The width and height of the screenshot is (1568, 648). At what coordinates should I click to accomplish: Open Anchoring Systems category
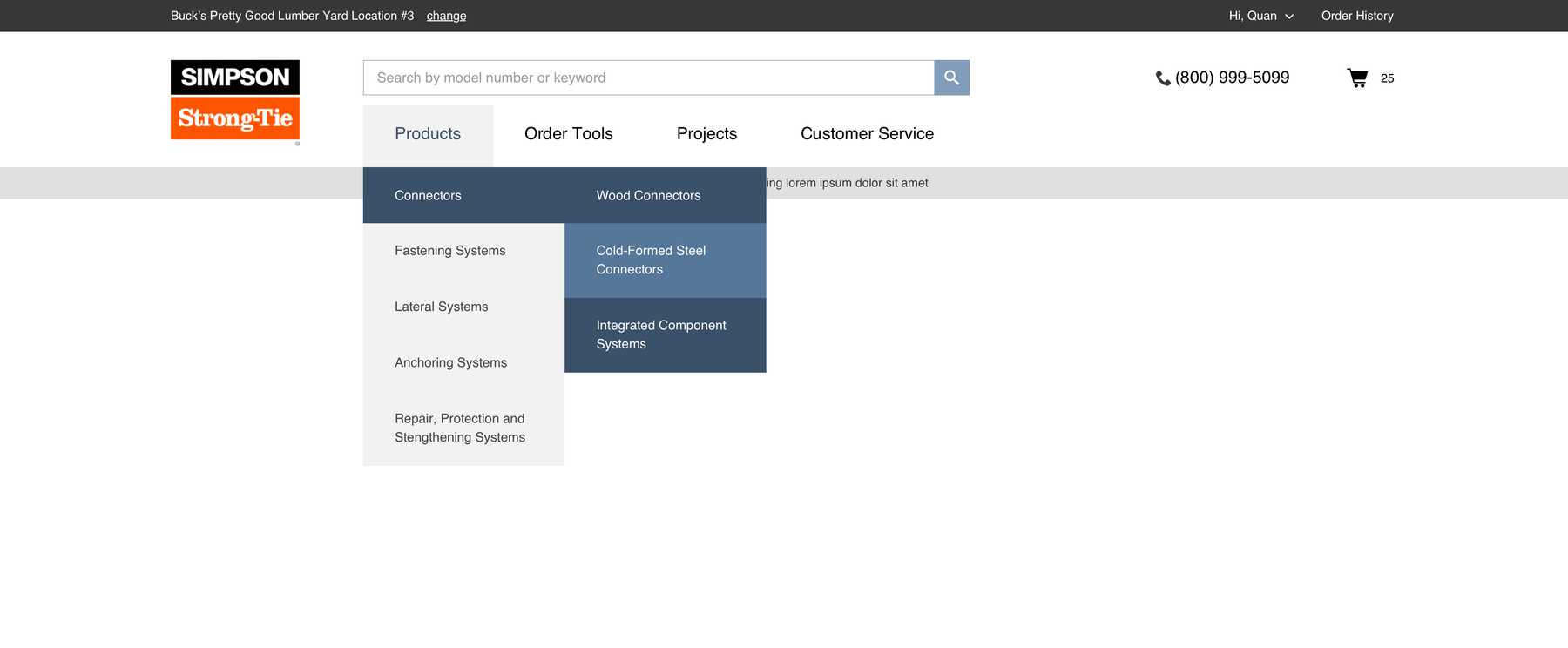(x=450, y=363)
